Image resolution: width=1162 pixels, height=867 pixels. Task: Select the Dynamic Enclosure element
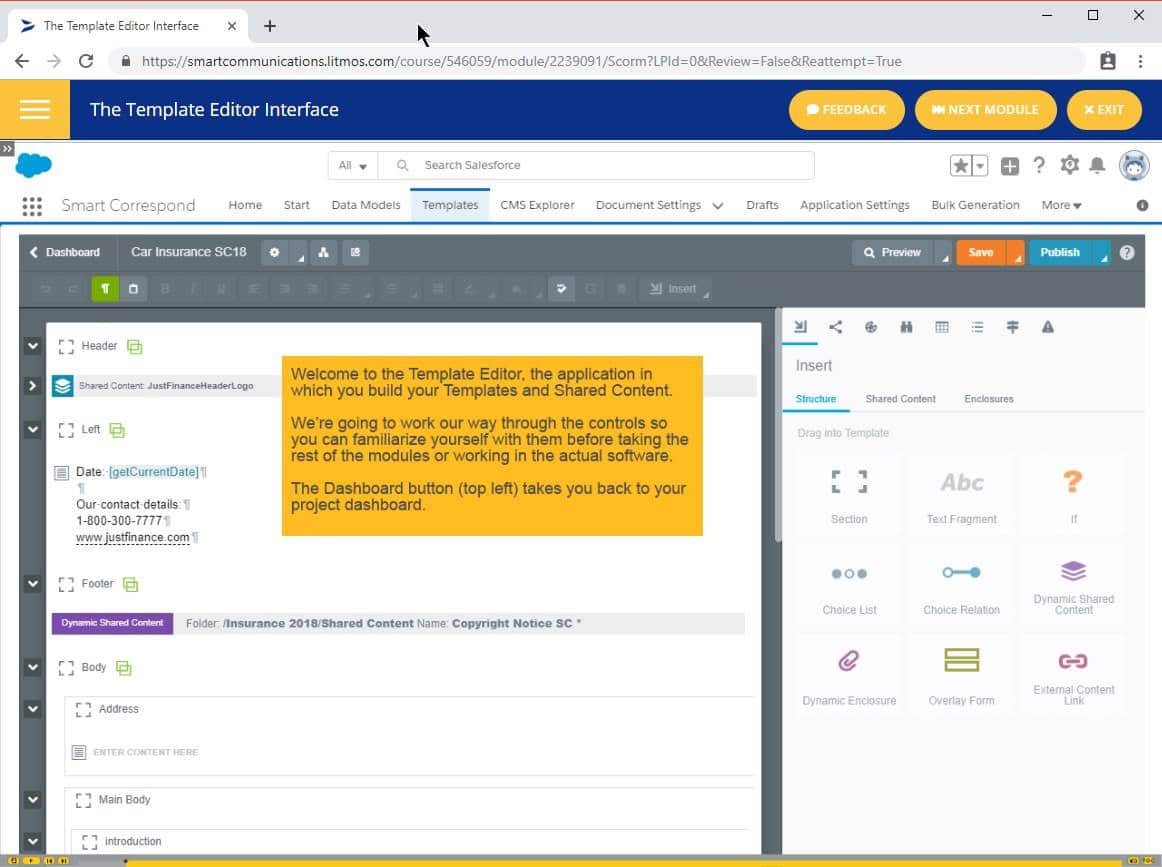(849, 676)
